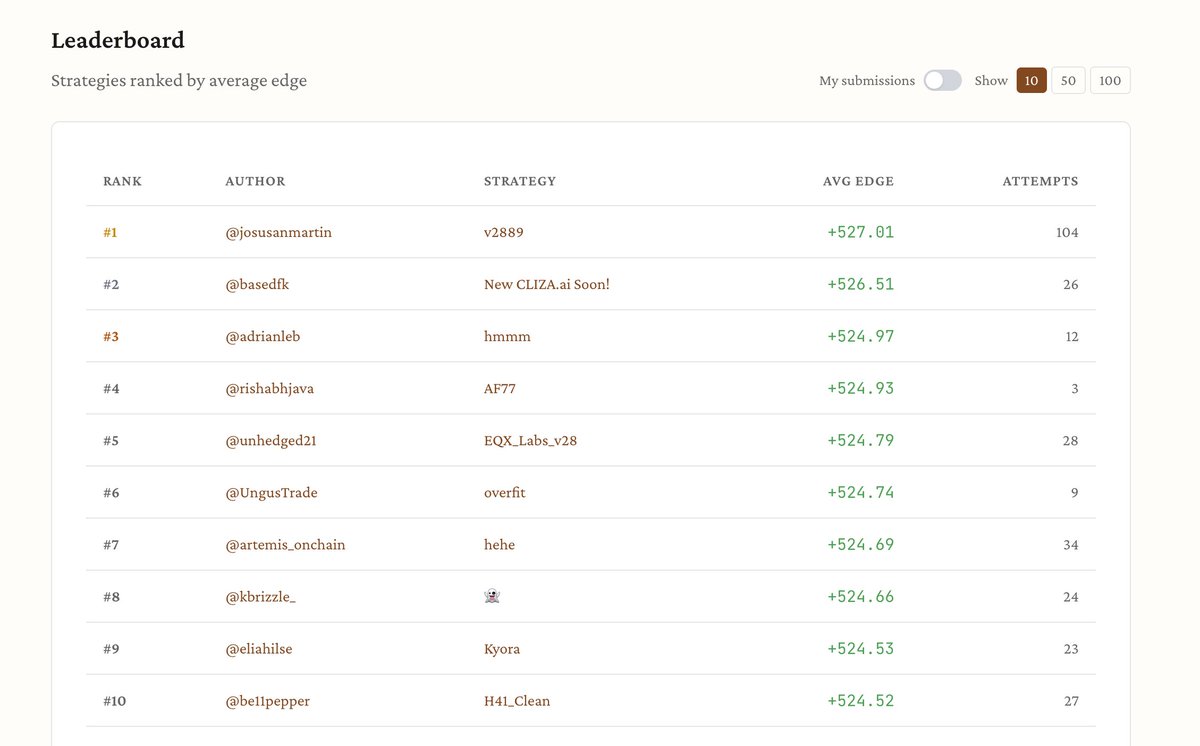This screenshot has height=746, width=1200.
Task: Click strategy overfit
Action: (505, 492)
